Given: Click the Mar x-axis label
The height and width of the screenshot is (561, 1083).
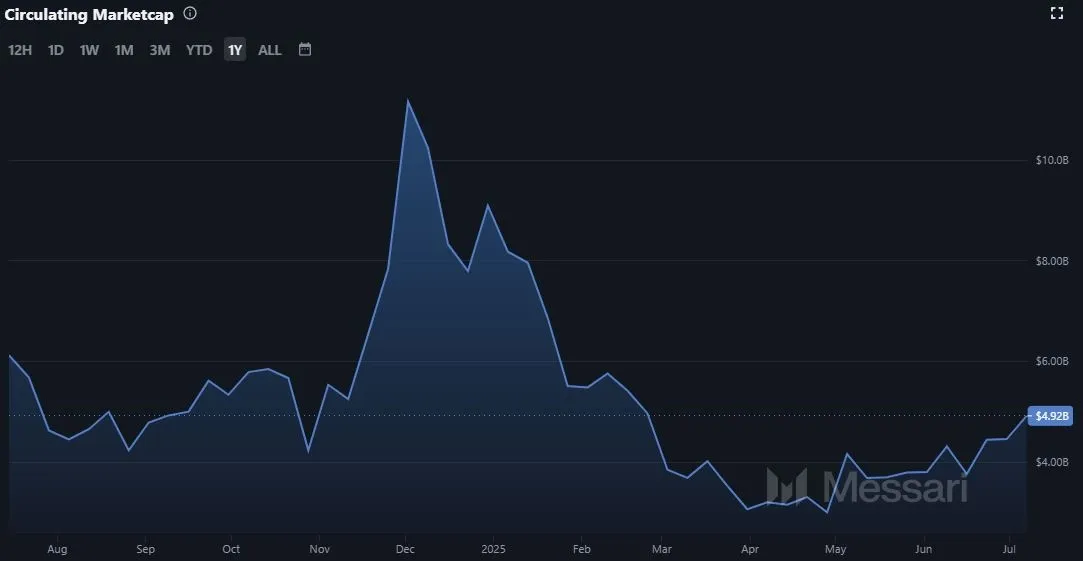Looking at the screenshot, I should pyautogui.click(x=661, y=549).
